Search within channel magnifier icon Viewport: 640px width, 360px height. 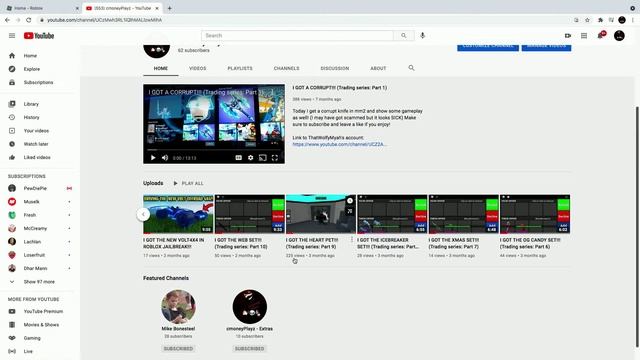(x=411, y=68)
